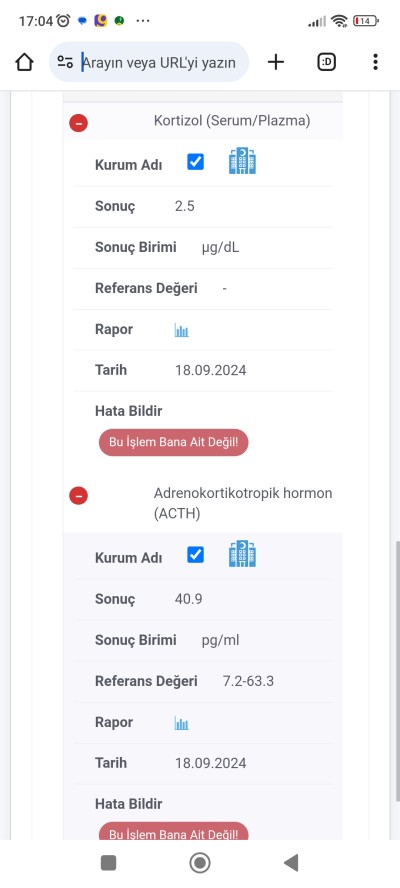
Task: Open the tab switcher icon
Action: pyautogui.click(x=326, y=62)
